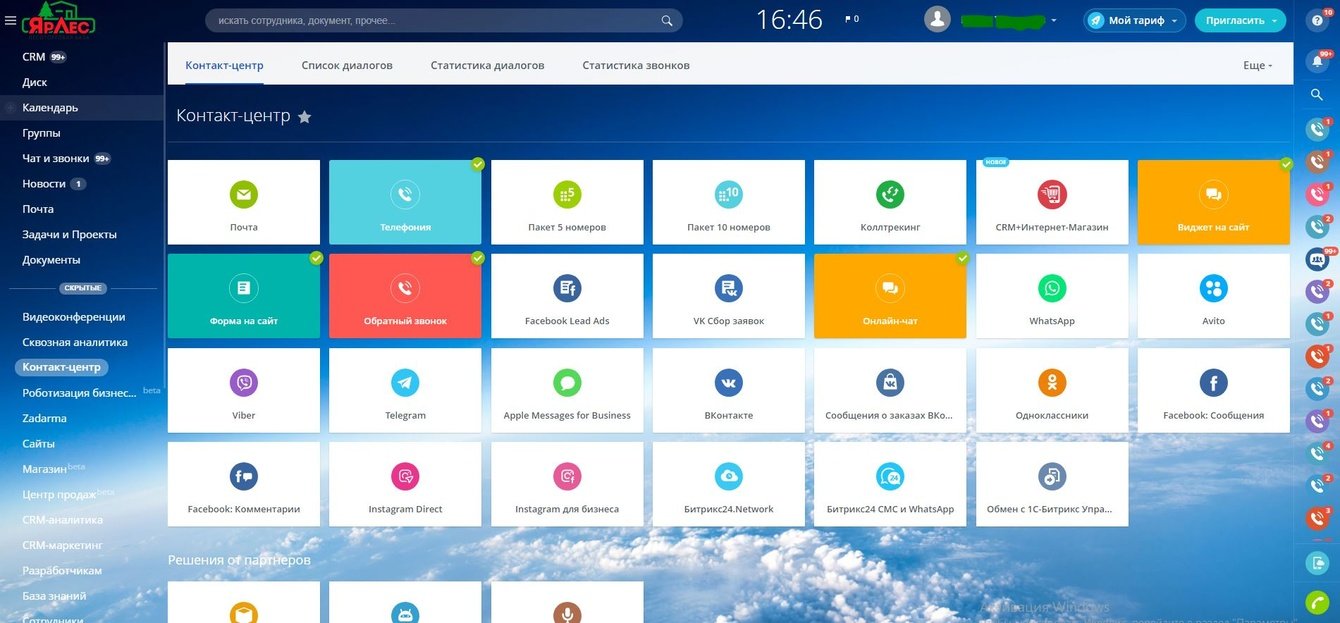Open Instagram для бизнеса tile
Viewport: 1340px width, 623px height.
567,484
